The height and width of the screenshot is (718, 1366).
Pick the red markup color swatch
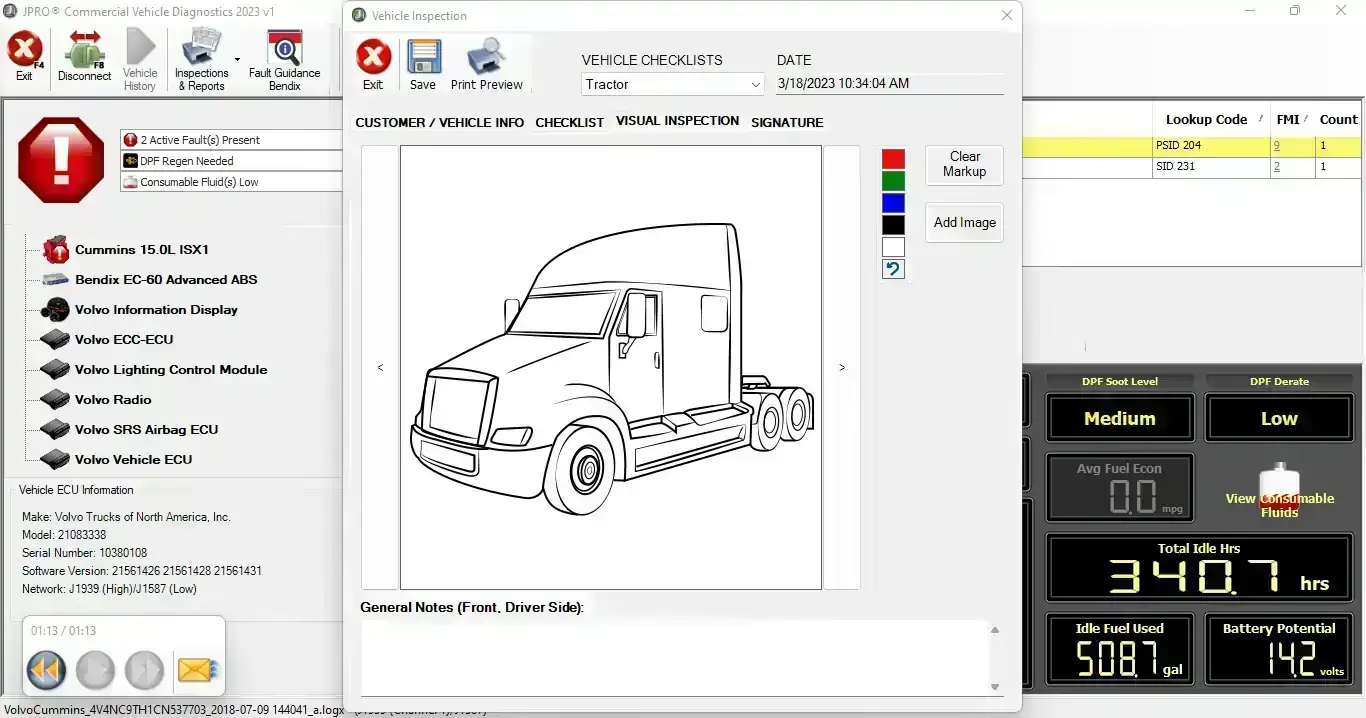893,159
